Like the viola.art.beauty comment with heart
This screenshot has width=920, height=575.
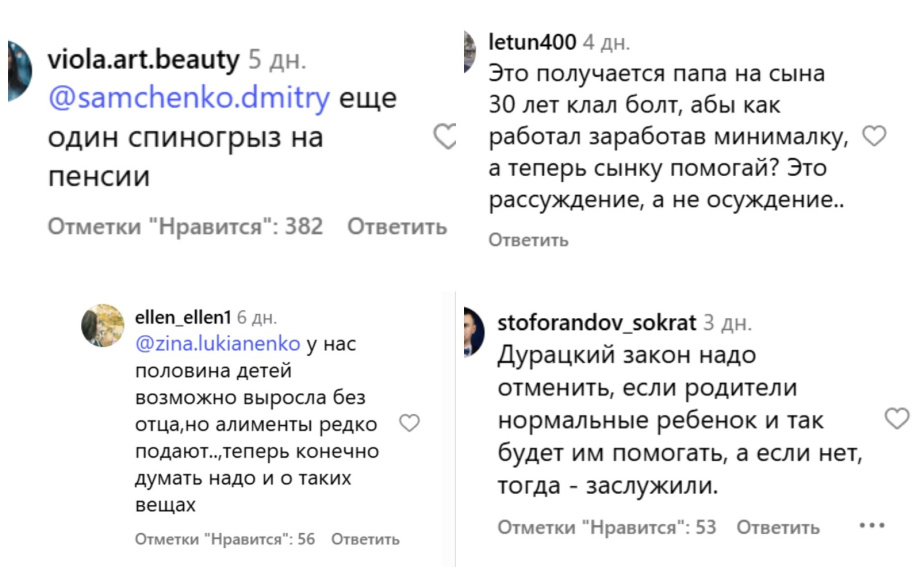coord(445,137)
